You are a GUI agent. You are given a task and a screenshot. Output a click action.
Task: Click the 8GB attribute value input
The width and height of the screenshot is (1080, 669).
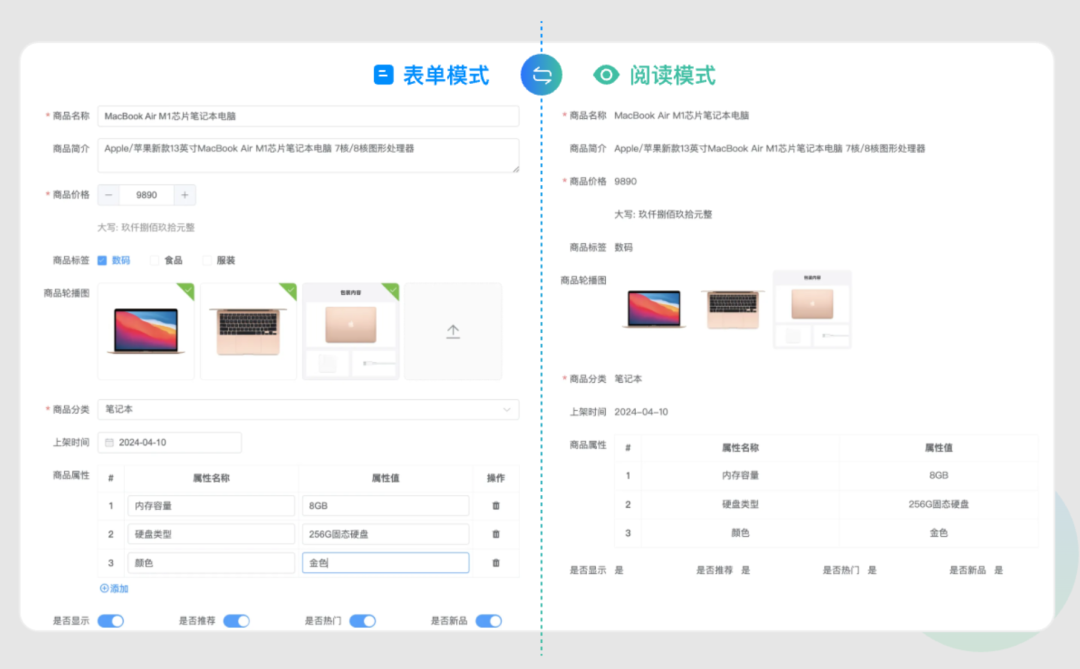tap(386, 506)
